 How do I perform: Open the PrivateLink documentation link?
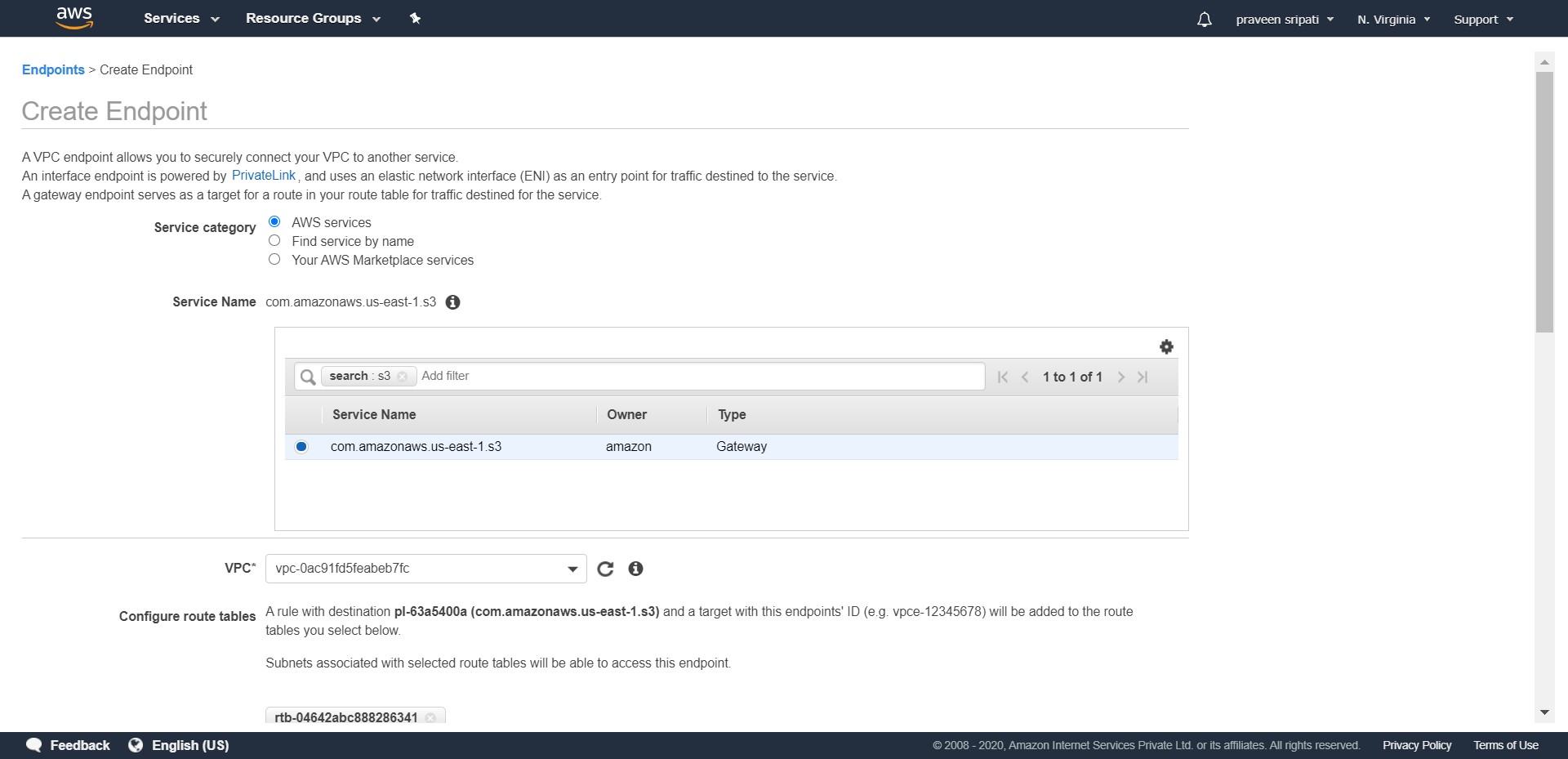(263, 175)
